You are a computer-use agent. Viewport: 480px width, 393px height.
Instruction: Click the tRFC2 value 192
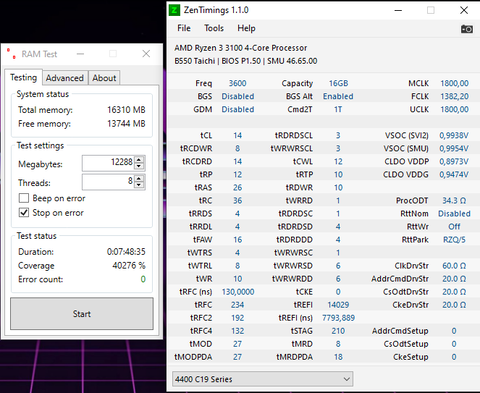tap(237, 318)
